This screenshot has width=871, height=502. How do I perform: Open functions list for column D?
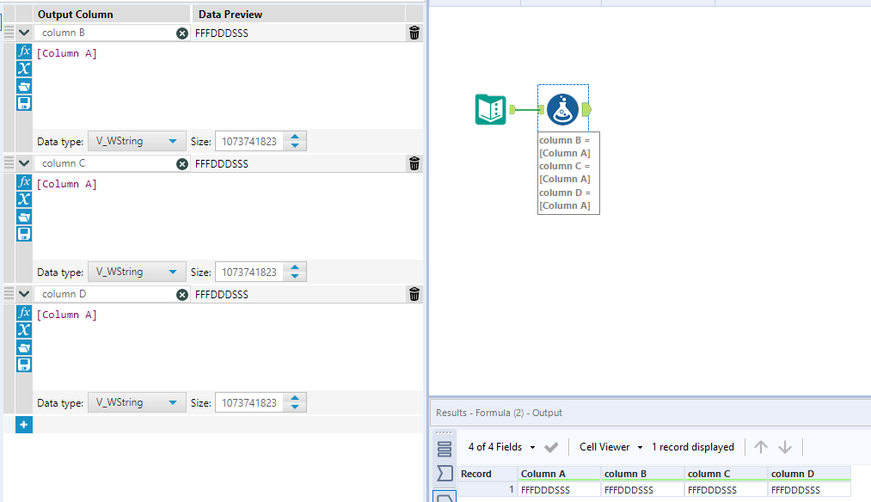(24, 313)
